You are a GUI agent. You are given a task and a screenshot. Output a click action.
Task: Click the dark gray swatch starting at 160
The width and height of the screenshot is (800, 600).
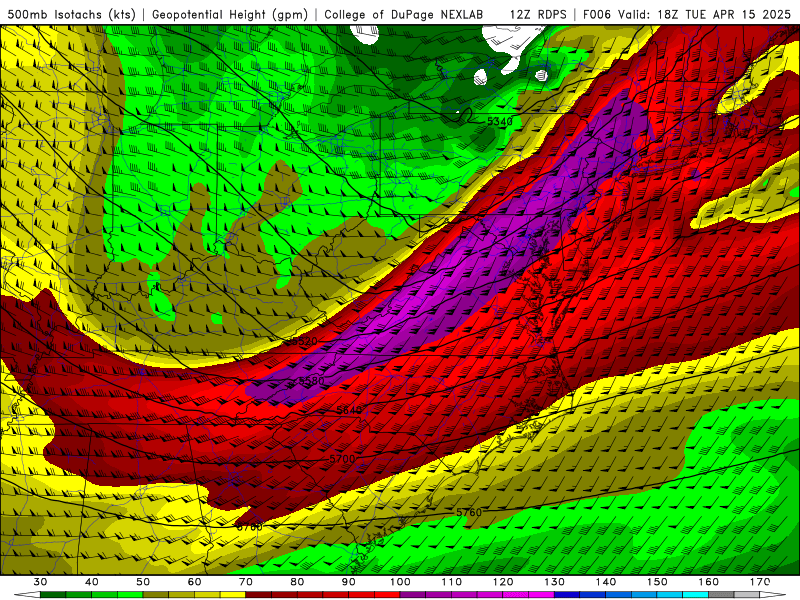(x=721, y=595)
